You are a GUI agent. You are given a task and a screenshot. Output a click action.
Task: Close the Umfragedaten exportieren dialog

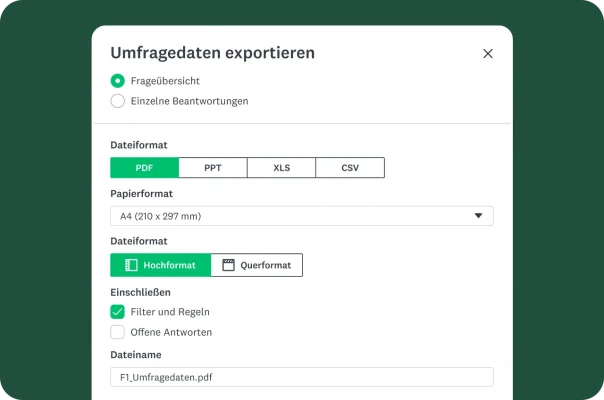click(x=488, y=54)
